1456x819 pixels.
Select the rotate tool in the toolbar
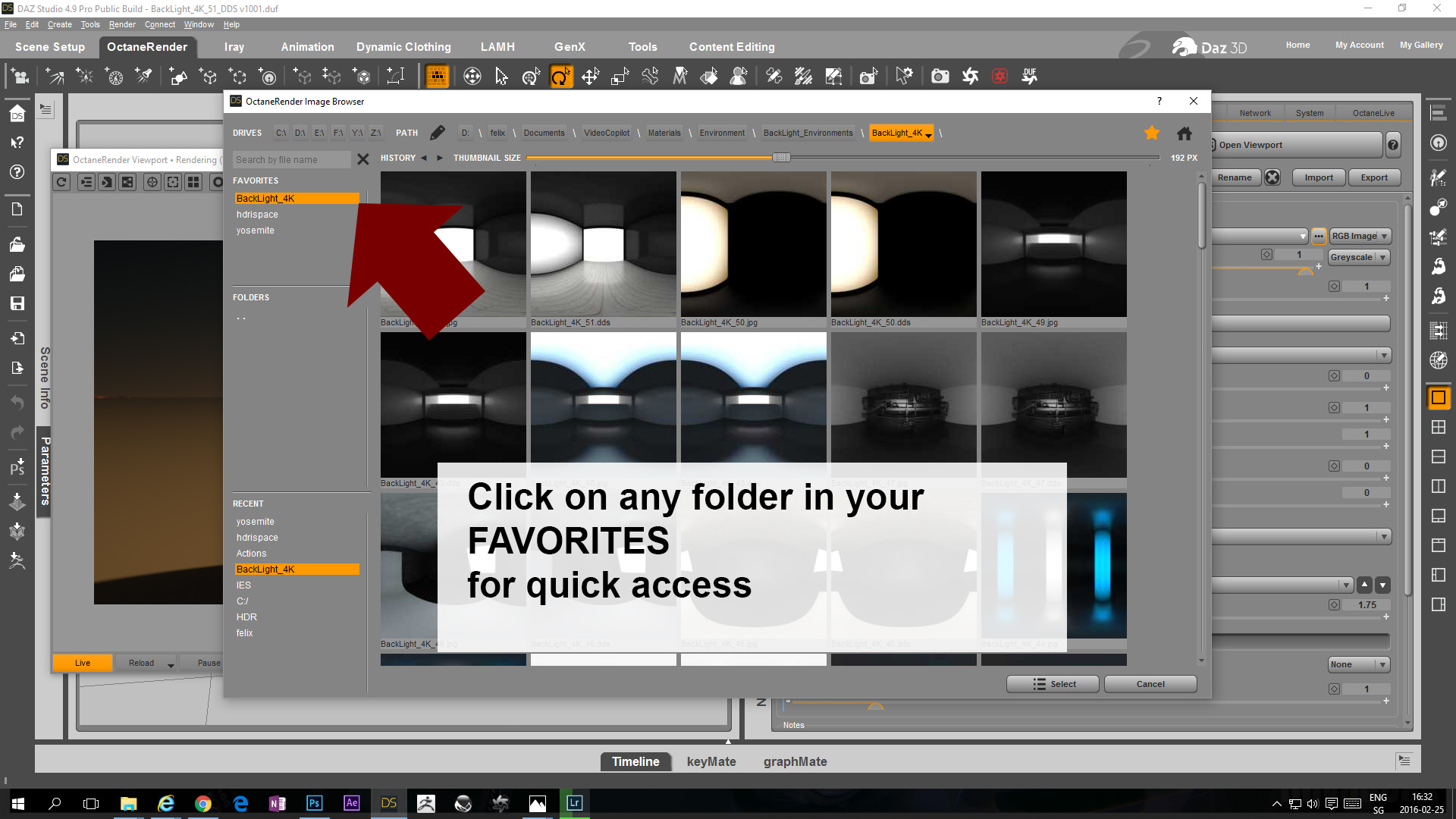(560, 76)
